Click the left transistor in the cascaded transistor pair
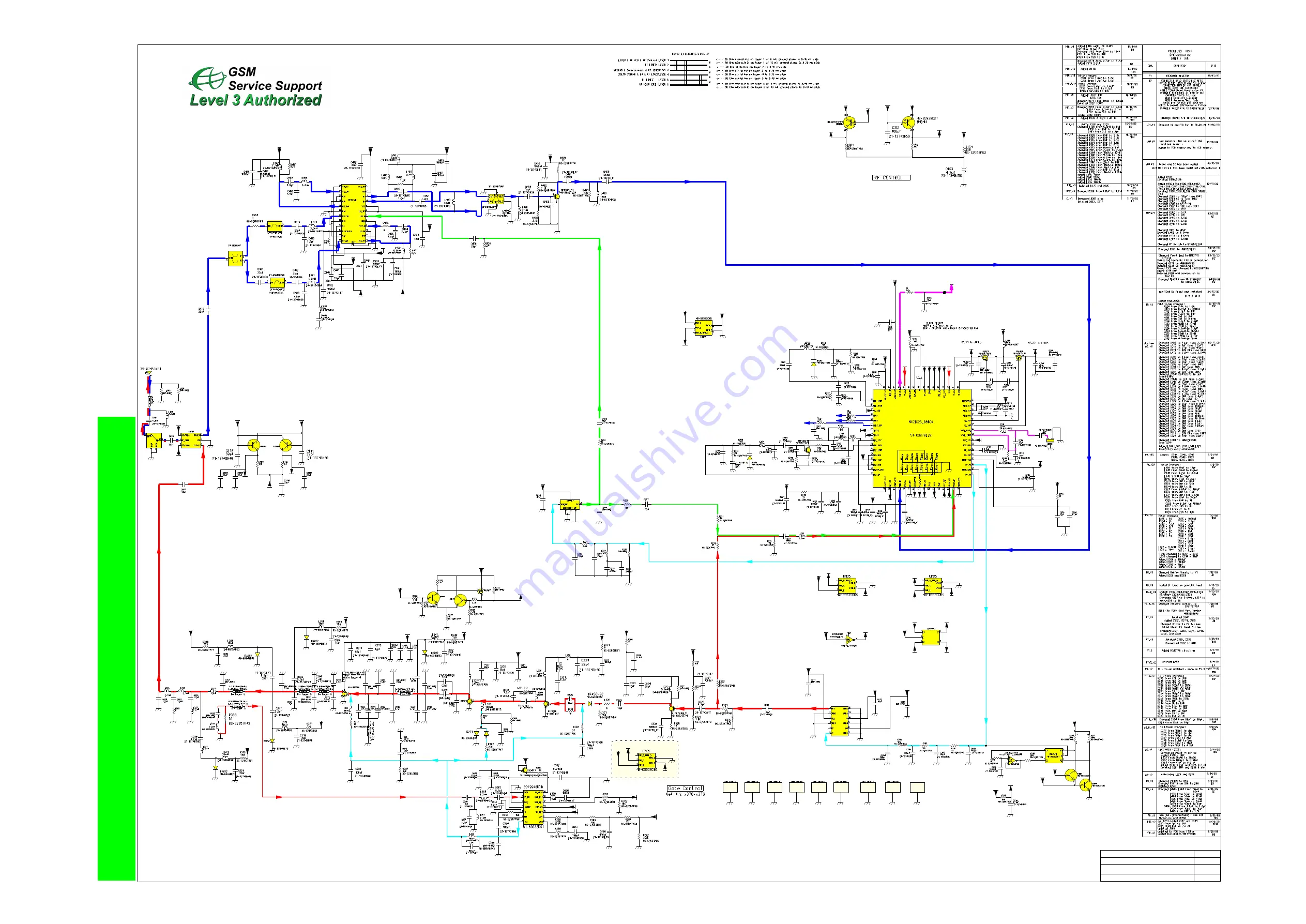Image resolution: width=1306 pixels, height=924 pixels. click(433, 597)
